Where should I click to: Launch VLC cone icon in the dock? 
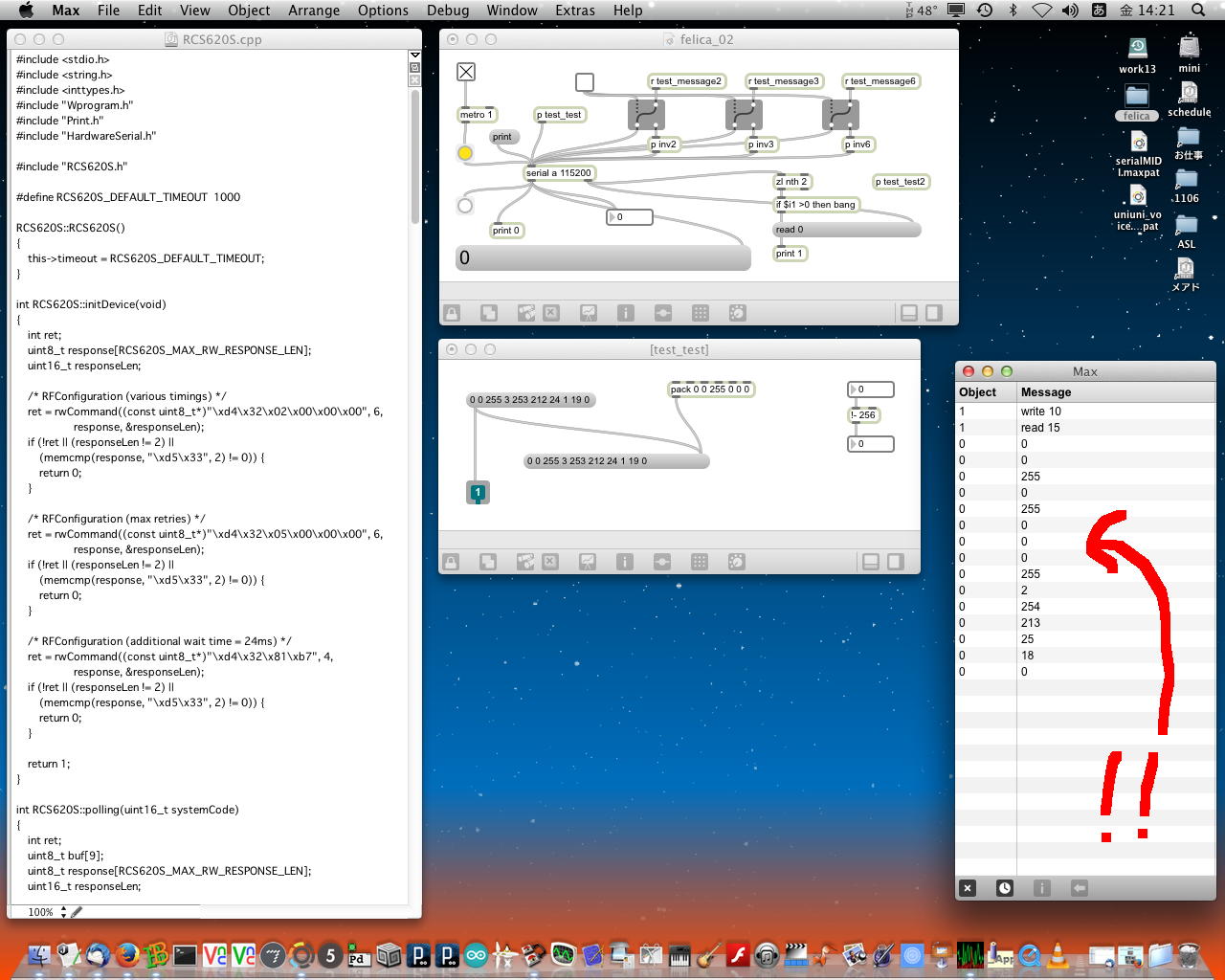click(1058, 954)
